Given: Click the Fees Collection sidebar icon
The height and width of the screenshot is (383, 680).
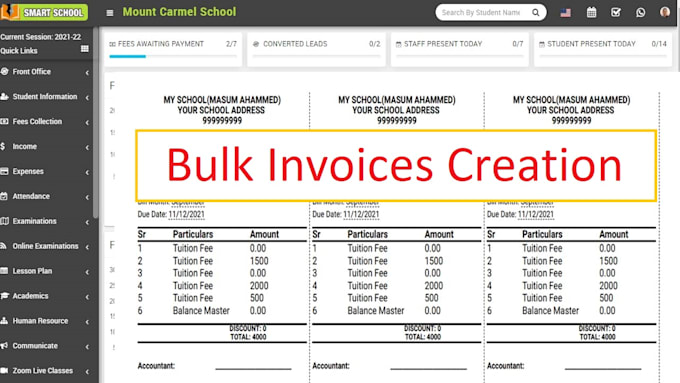Looking at the screenshot, I should click(x=4, y=121).
